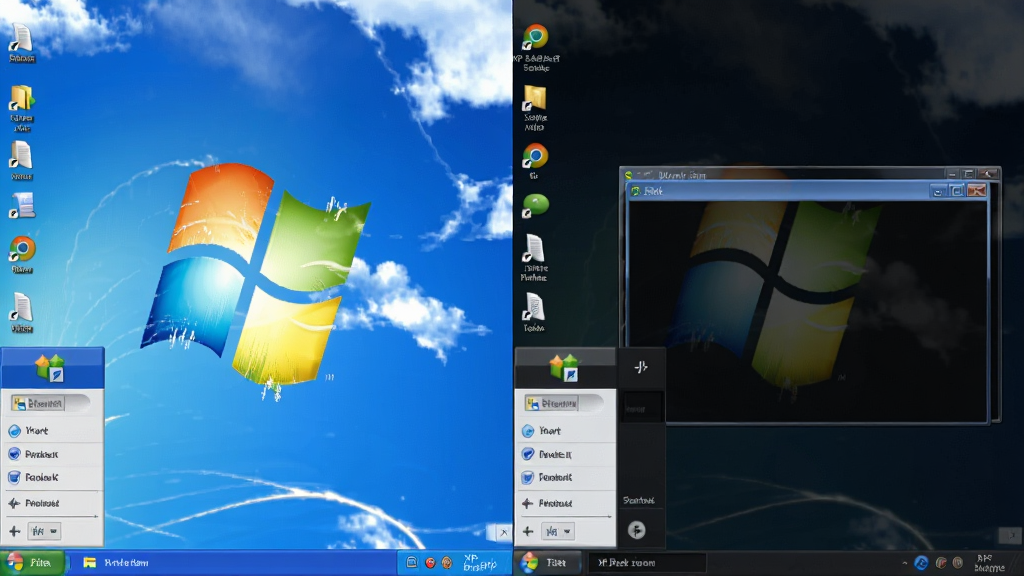Viewport: 1024px width, 576px height.
Task: Open the folder icon on the blue desktop
Action: 22,99
